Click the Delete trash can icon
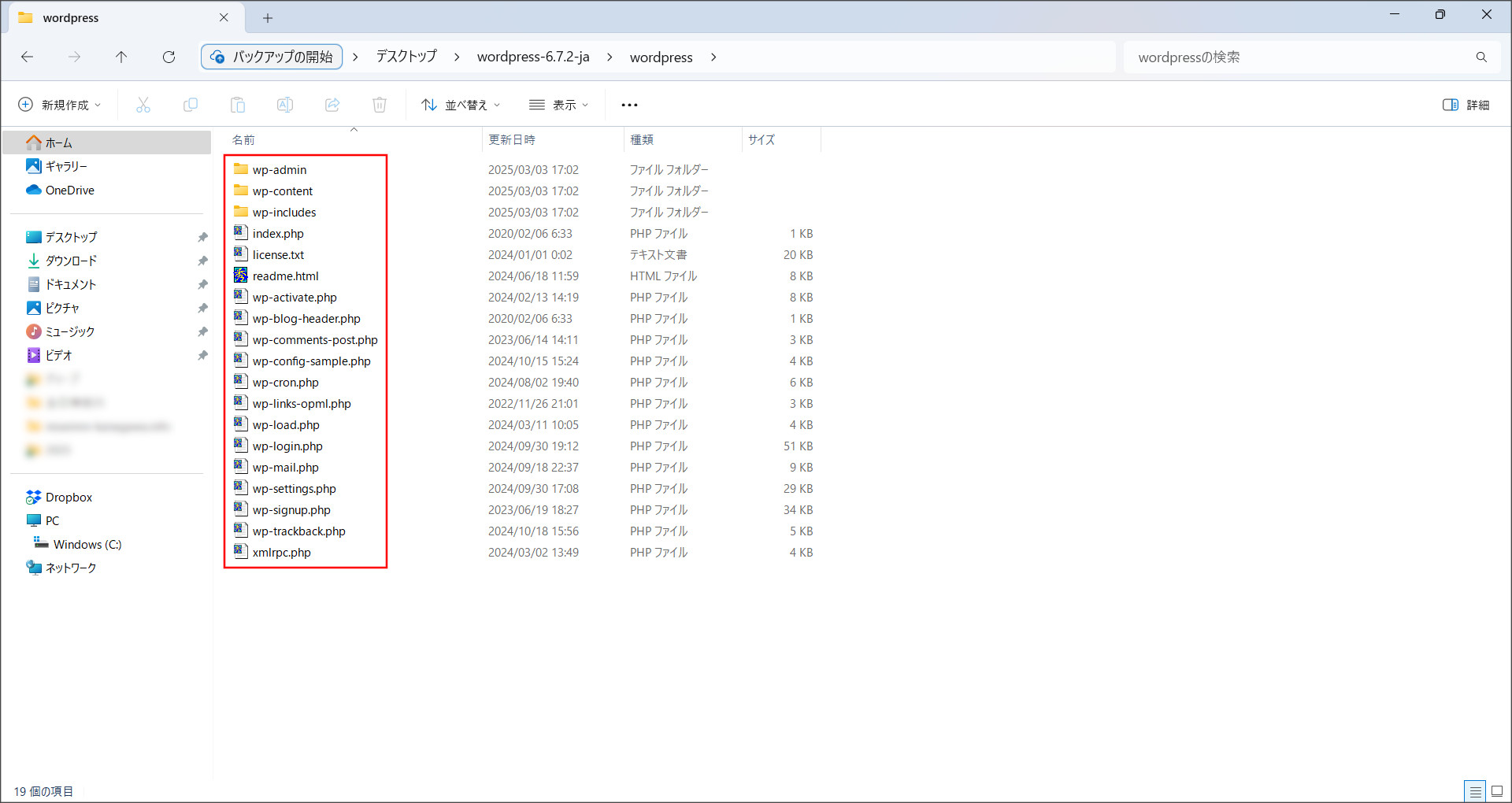Viewport: 1512px width, 803px height. pyautogui.click(x=380, y=105)
